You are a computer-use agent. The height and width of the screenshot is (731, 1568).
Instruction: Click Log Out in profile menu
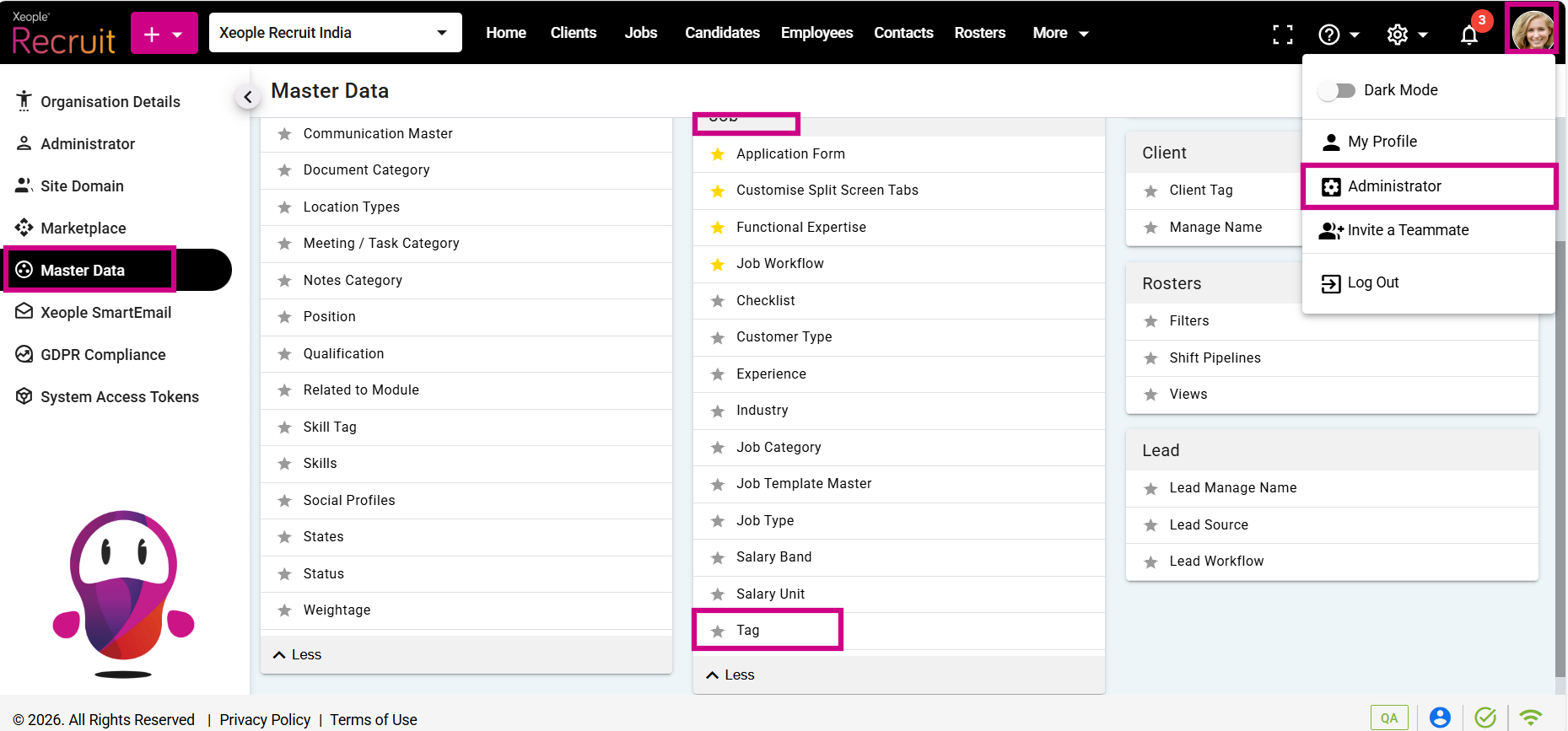[x=1372, y=282]
